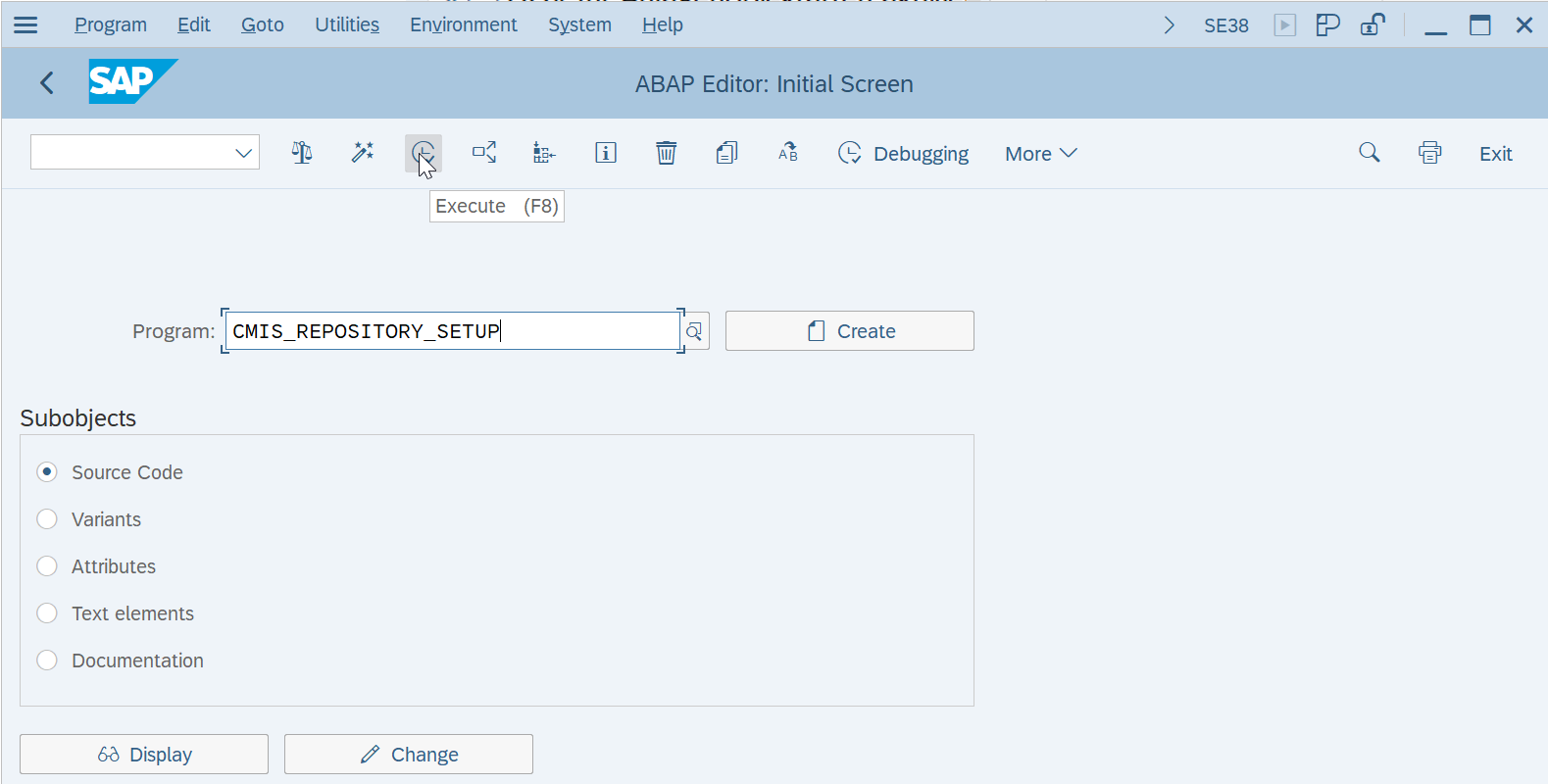This screenshot has height=784, width=1548.
Task: Close the SAP window
Action: pyautogui.click(x=1524, y=25)
